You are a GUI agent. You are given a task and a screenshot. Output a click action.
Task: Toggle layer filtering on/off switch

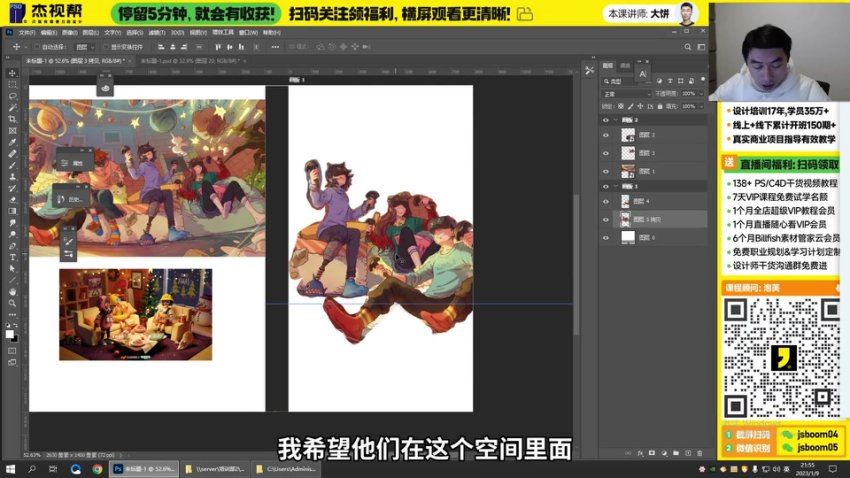(703, 80)
